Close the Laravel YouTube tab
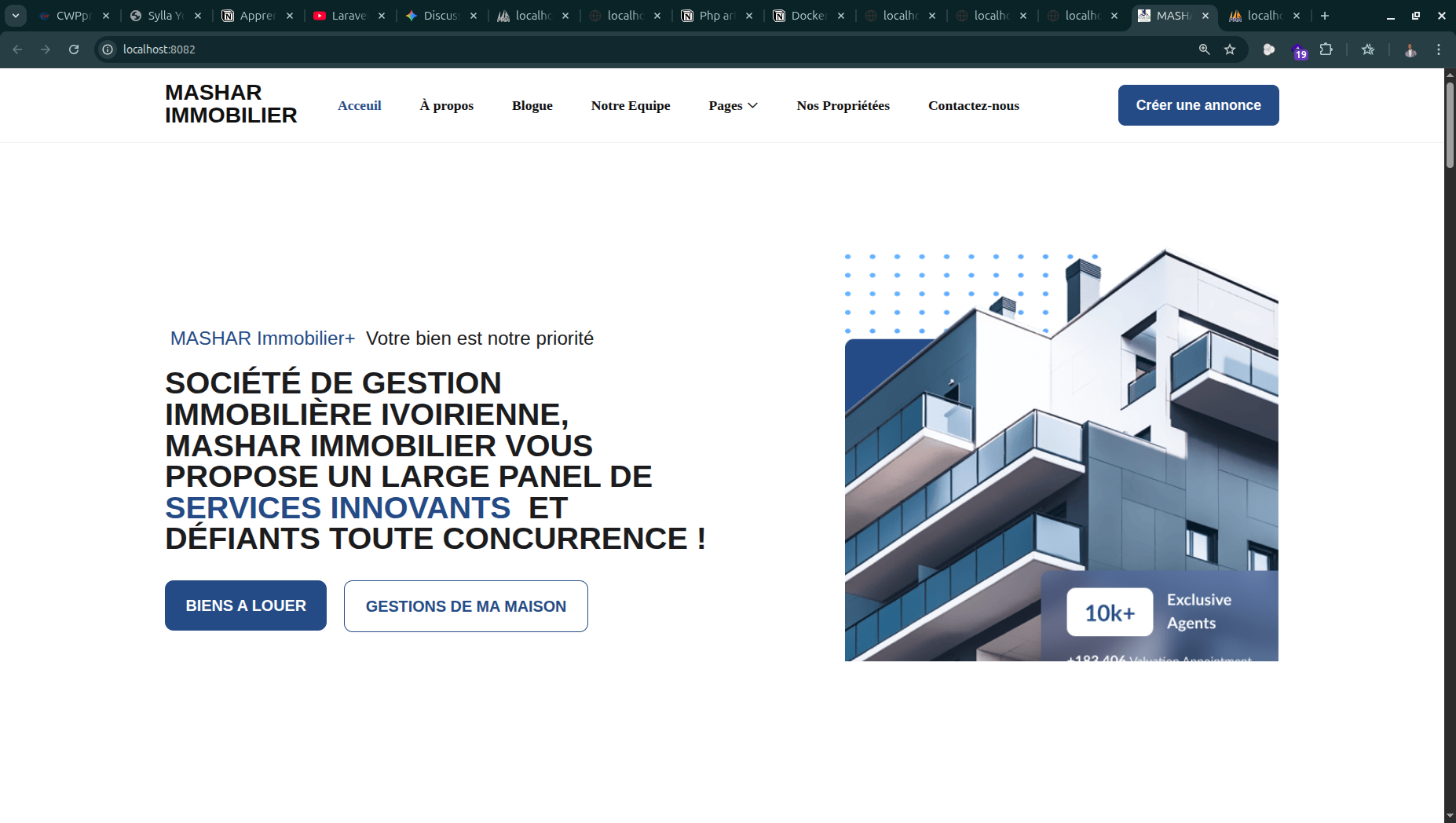The width and height of the screenshot is (1456, 823). (382, 16)
